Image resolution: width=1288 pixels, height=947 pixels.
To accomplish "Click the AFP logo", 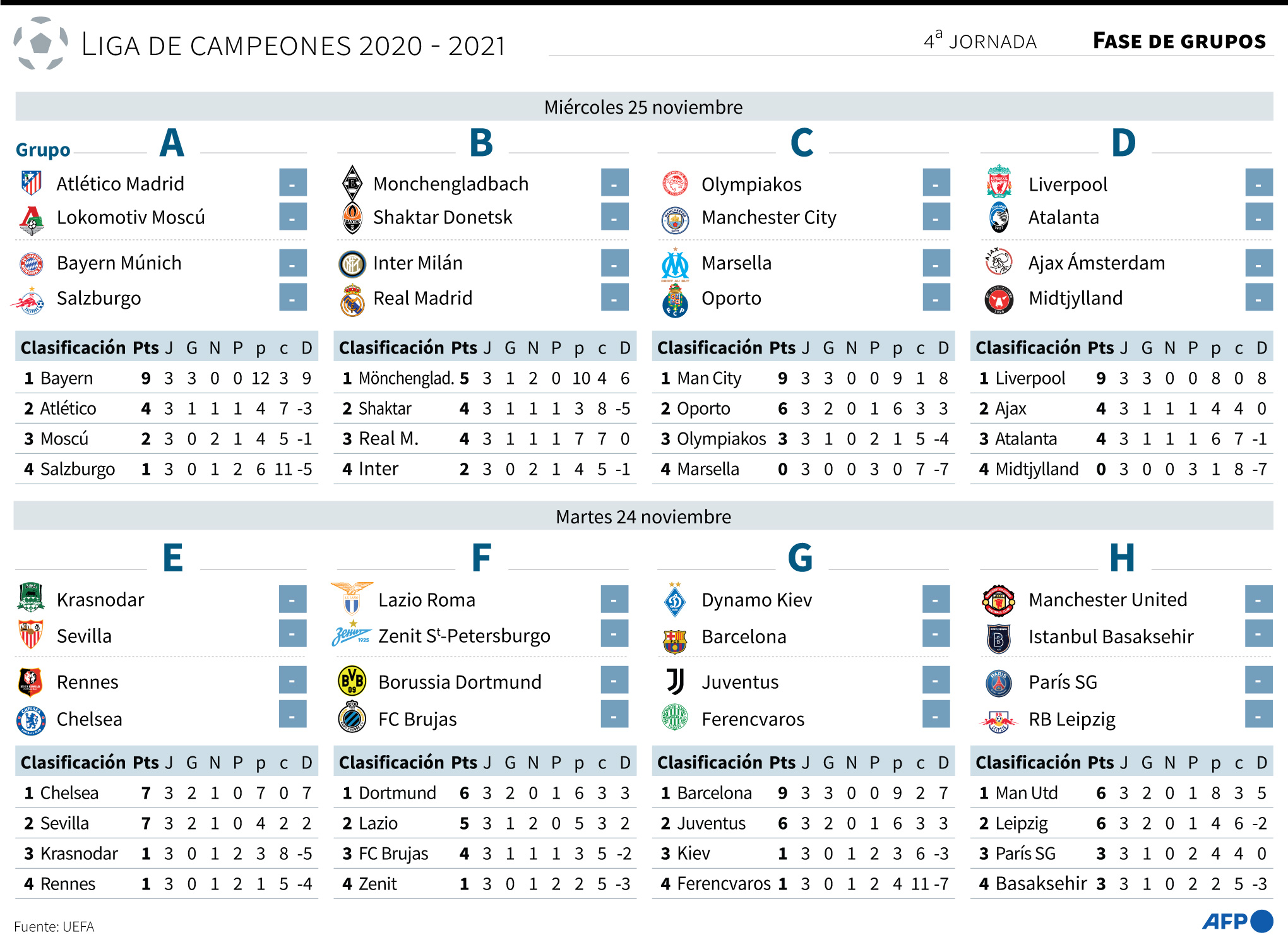I will tap(1237, 921).
